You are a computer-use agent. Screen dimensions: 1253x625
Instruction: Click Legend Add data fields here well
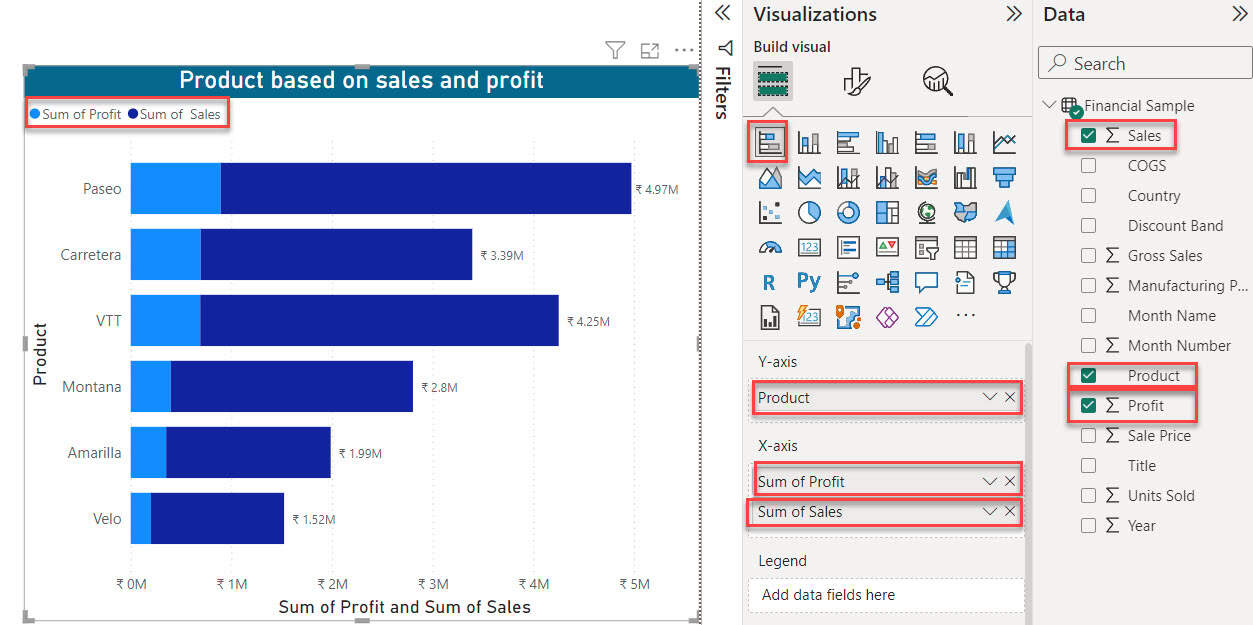[886, 594]
